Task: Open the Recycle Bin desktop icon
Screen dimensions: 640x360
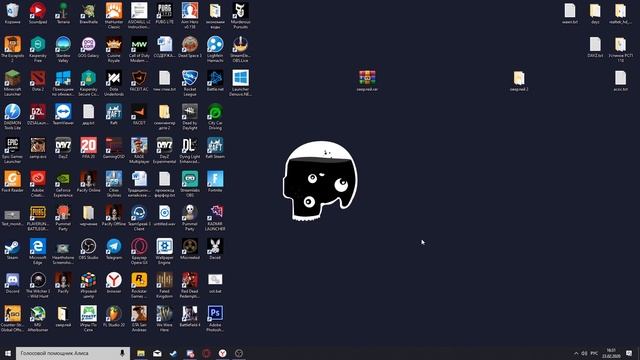Action: (x=12, y=13)
